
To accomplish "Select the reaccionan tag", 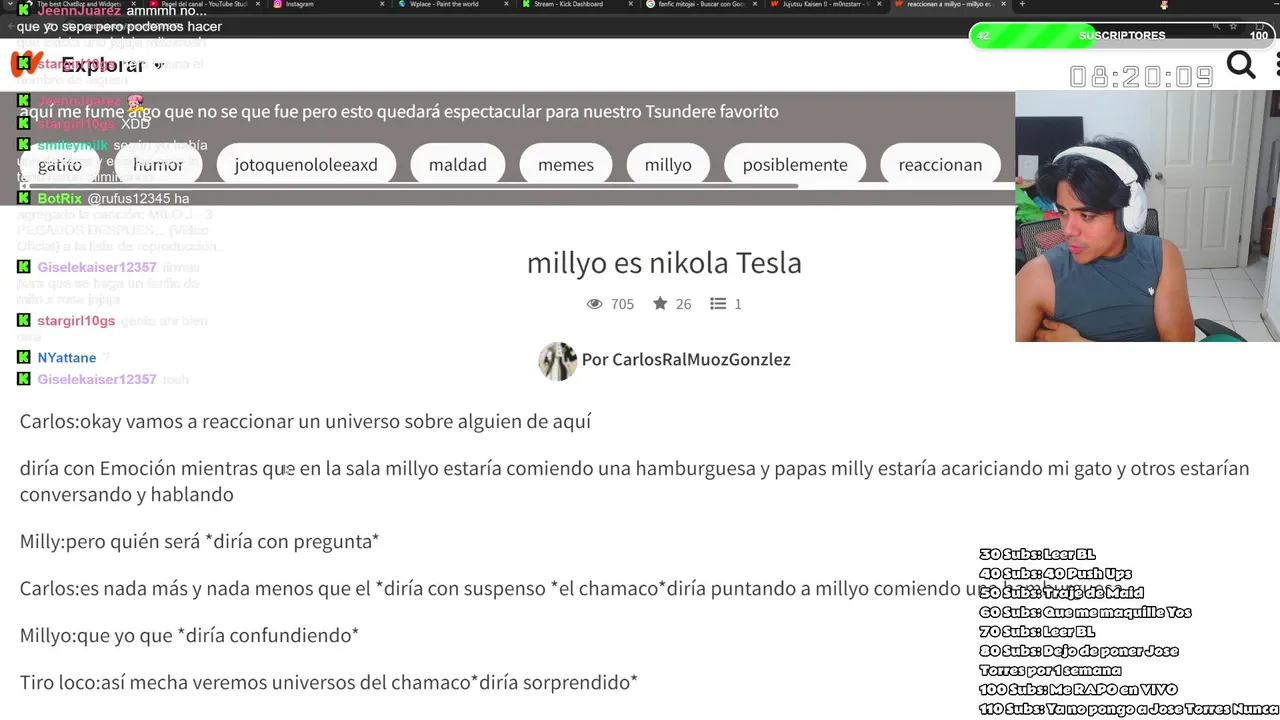I will 940,164.
